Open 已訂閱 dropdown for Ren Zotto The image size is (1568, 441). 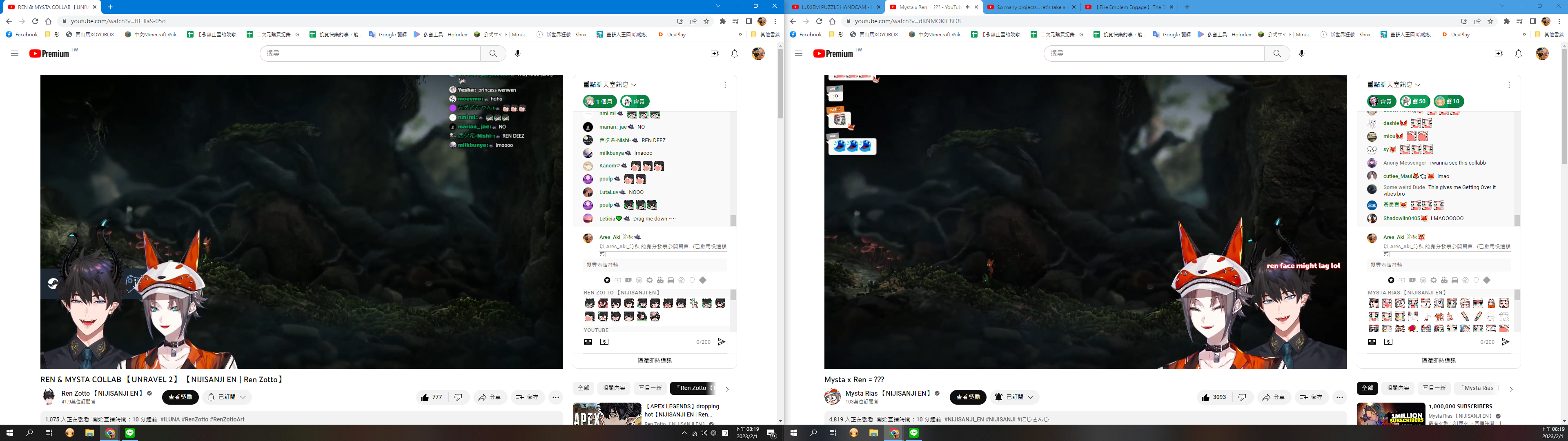pyautogui.click(x=227, y=397)
